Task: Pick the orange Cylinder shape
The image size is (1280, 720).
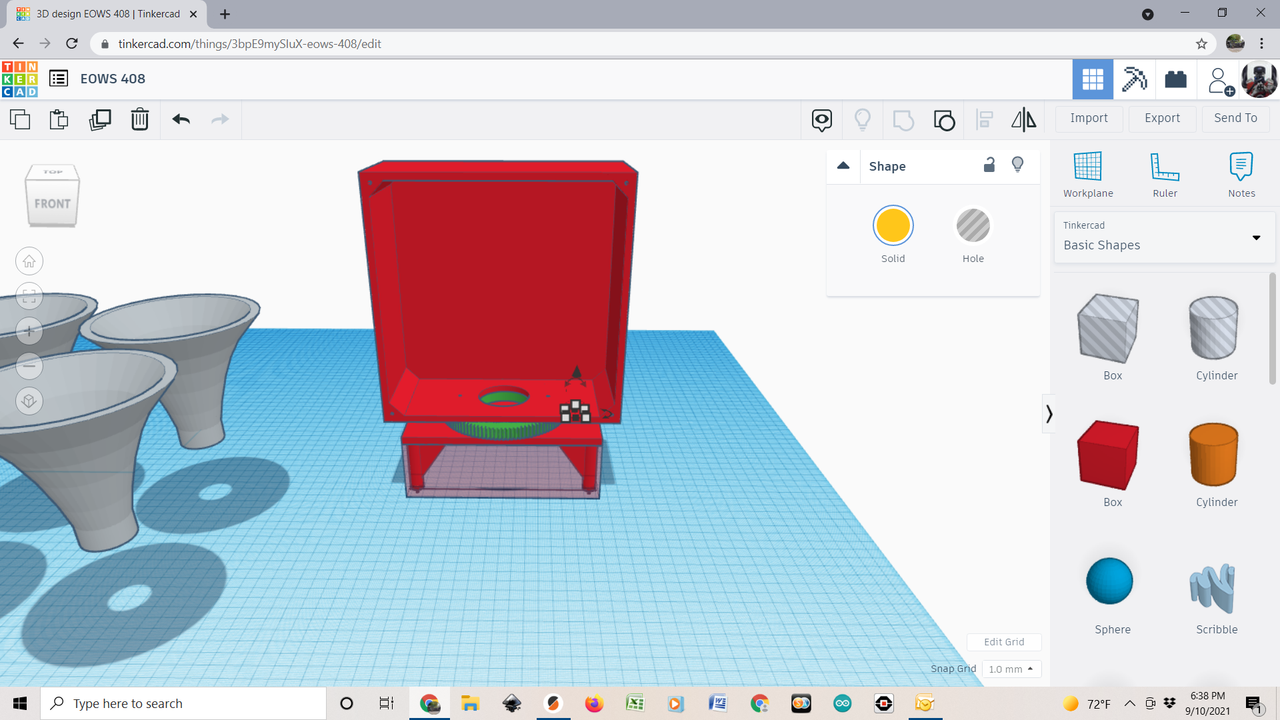Action: pyautogui.click(x=1216, y=454)
